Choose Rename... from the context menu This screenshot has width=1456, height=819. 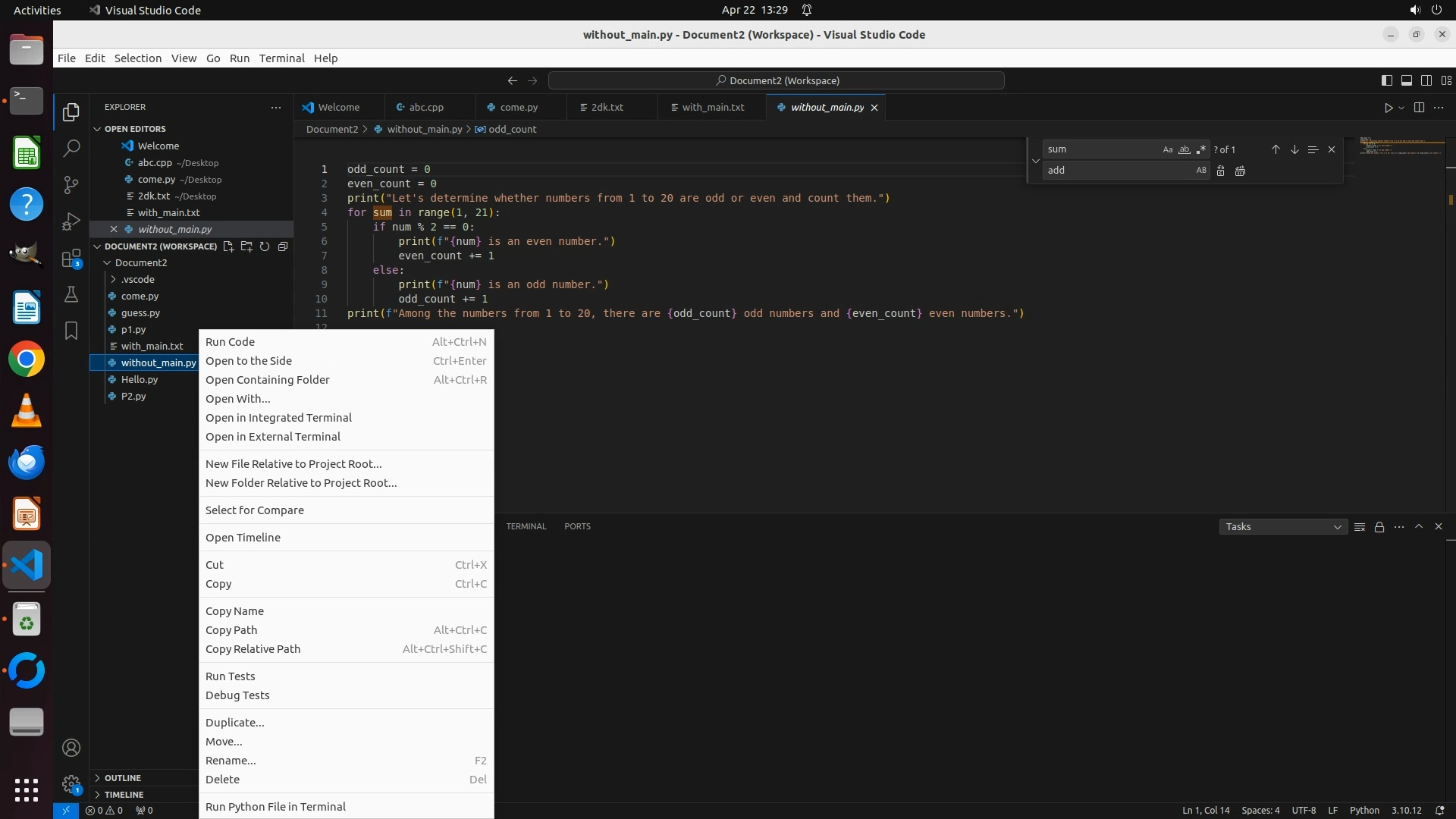pos(231,760)
